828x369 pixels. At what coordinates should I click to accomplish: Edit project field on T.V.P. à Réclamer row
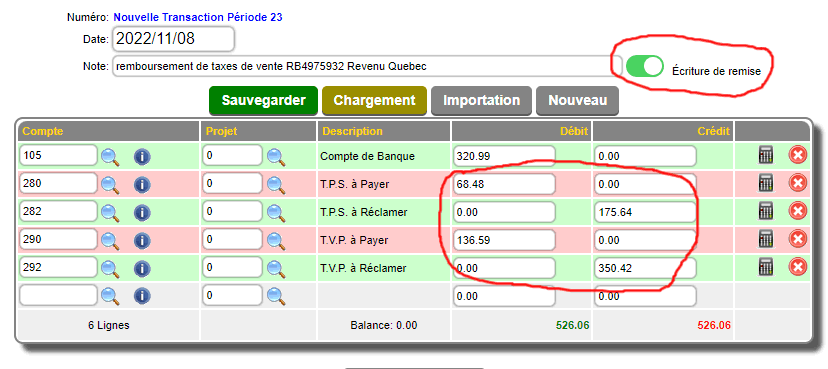coord(232,268)
